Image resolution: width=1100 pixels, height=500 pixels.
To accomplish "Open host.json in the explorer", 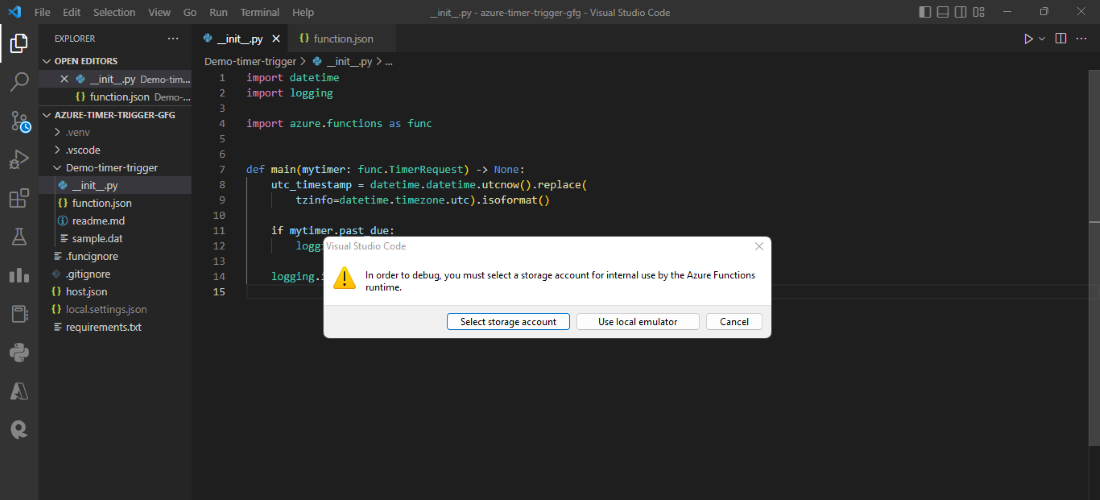I will [115, 292].
